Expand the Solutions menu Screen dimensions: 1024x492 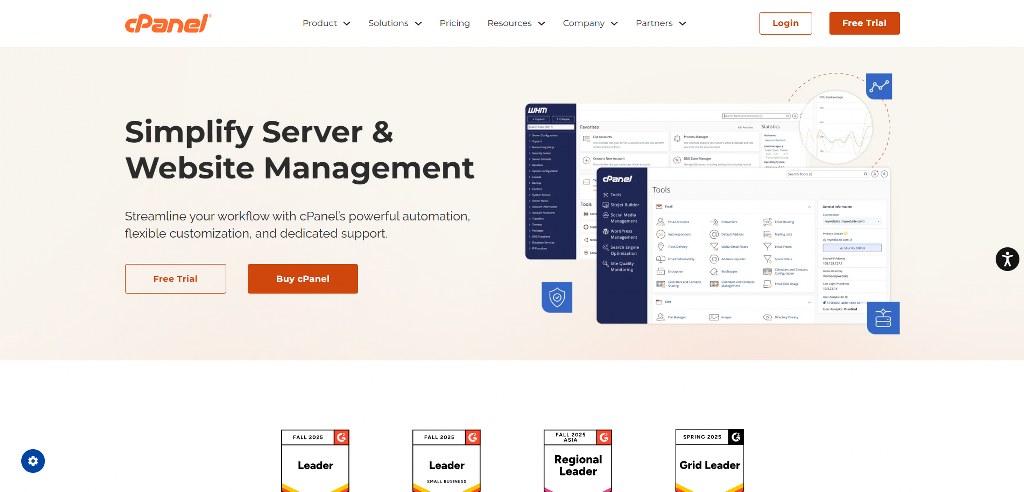(395, 23)
